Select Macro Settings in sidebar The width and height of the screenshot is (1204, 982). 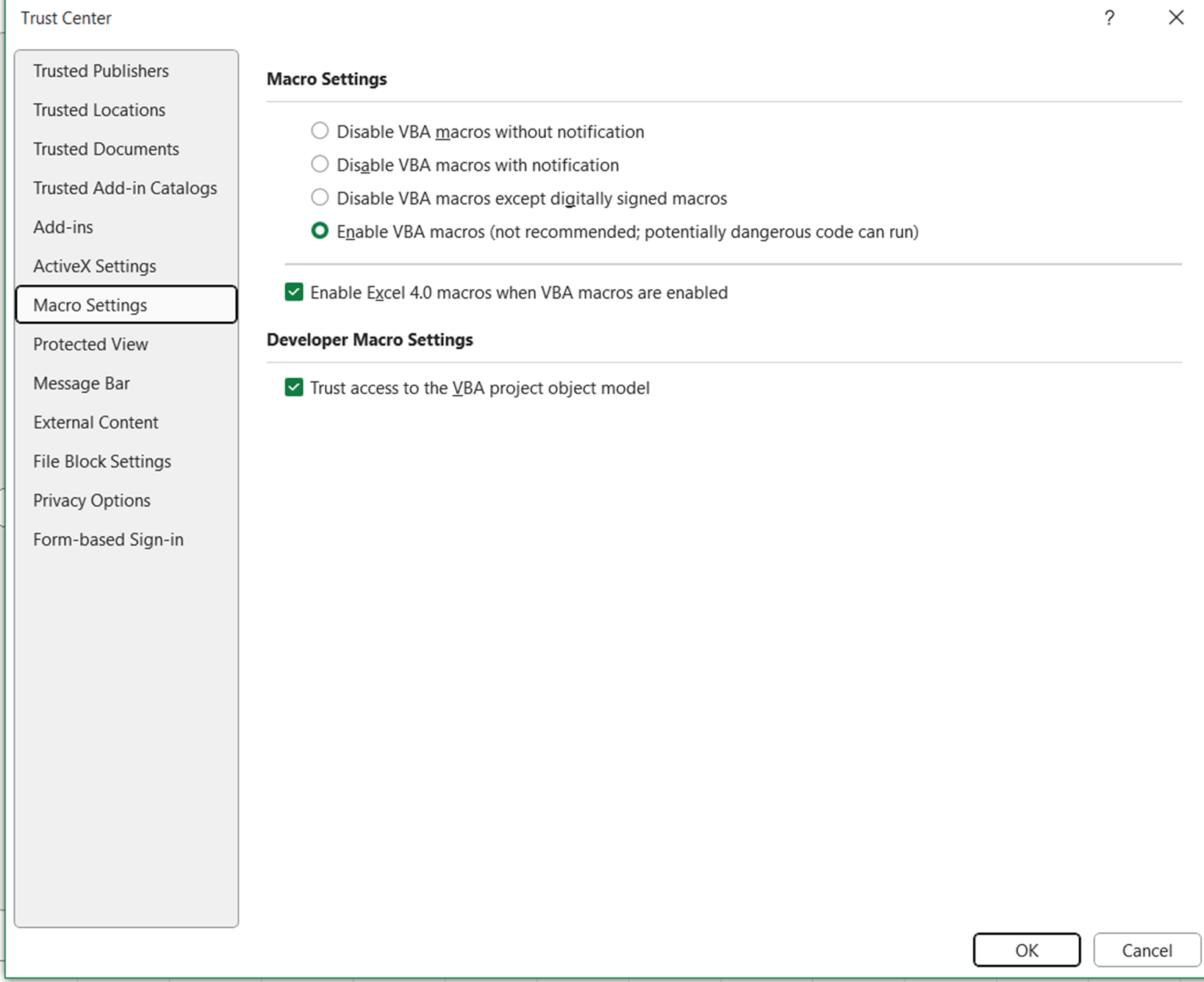tap(126, 304)
